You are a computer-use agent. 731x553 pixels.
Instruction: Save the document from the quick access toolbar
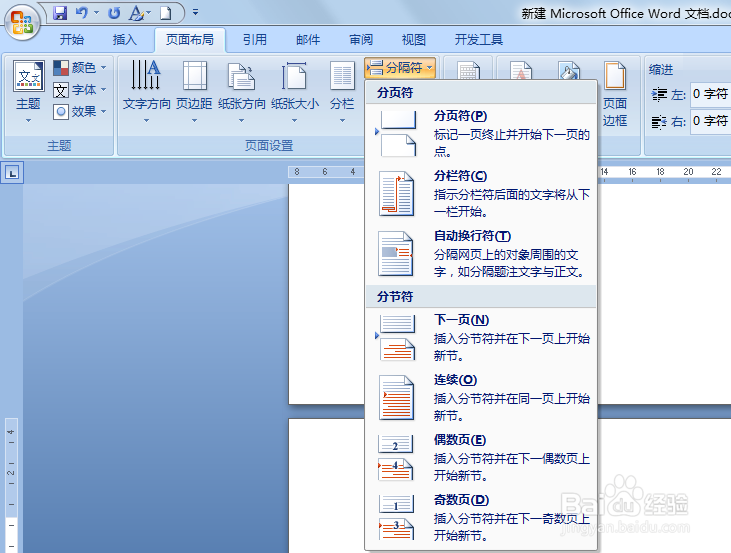coord(60,13)
